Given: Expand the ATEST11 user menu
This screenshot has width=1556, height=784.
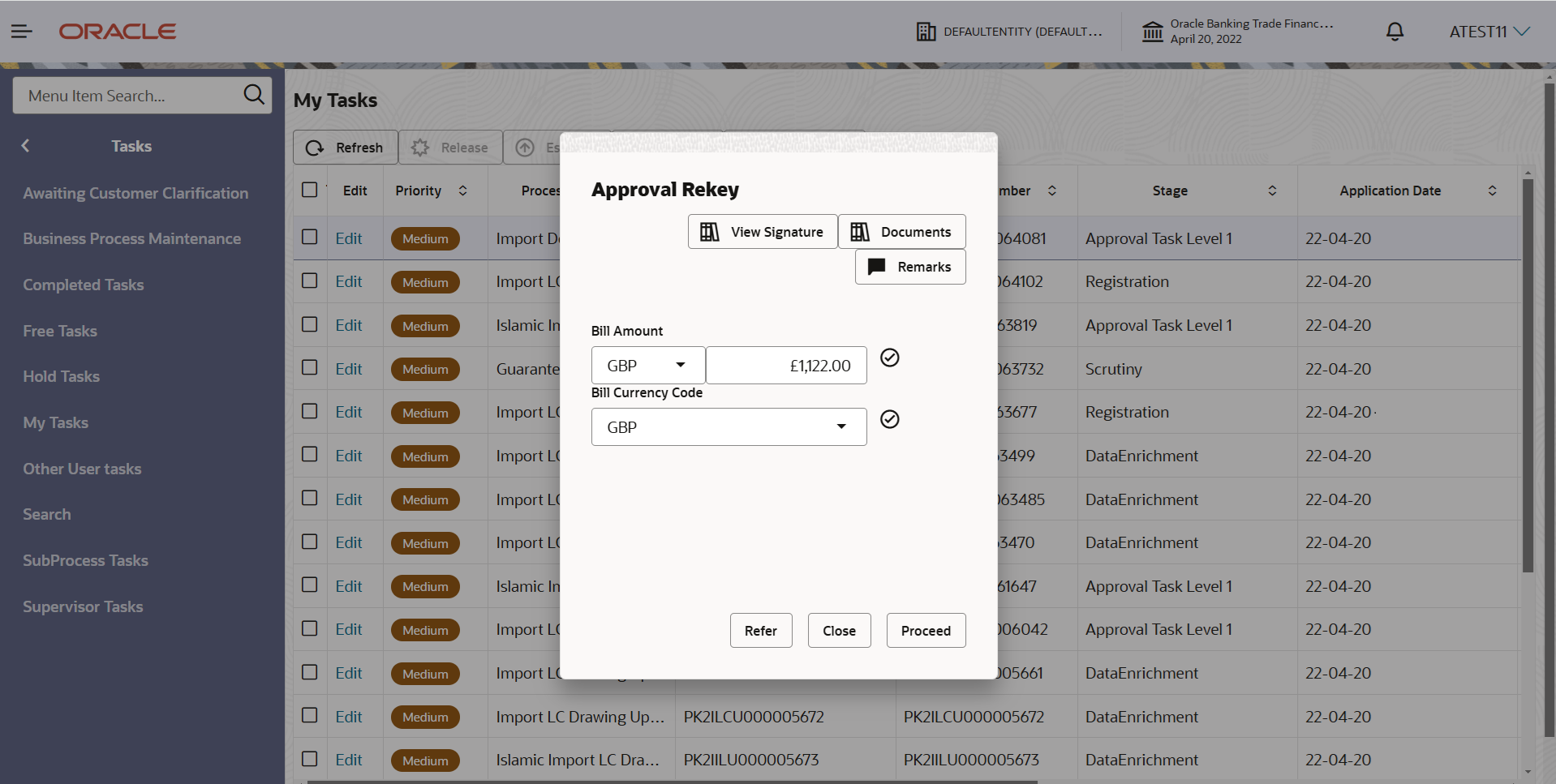Looking at the screenshot, I should click(x=1489, y=32).
